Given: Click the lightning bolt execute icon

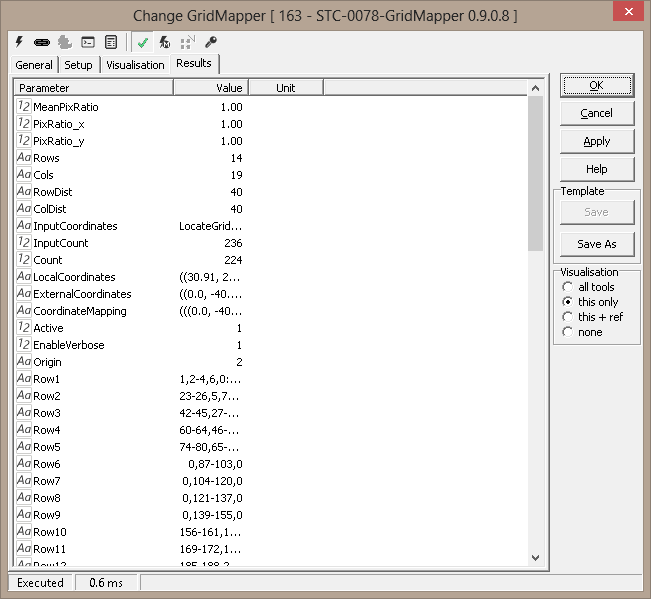Looking at the screenshot, I should coord(20,42).
